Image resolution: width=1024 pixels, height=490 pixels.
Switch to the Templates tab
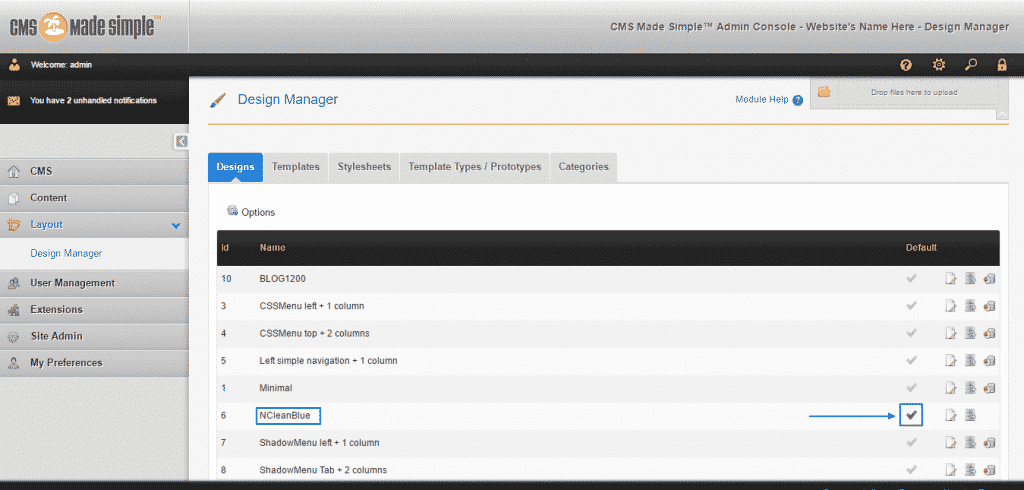[296, 167]
